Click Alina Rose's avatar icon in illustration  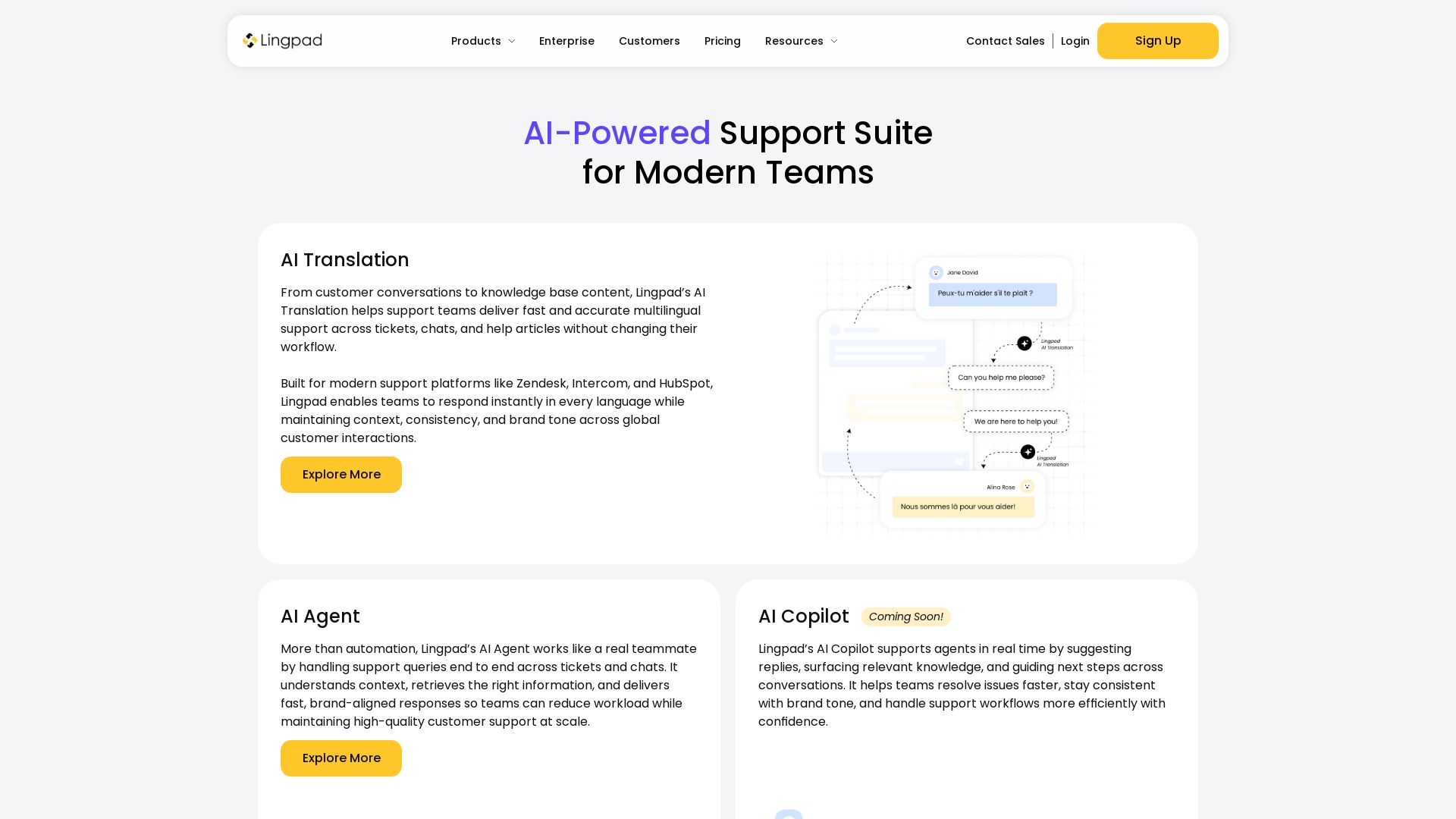1027,487
